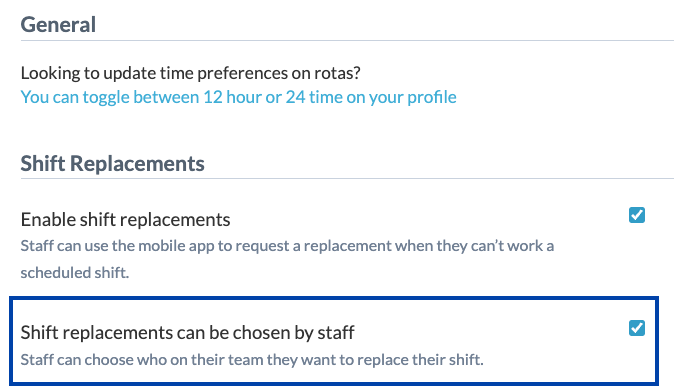Toggle the staff-chosen shift replacements checkbox
The height and width of the screenshot is (392, 674).
(x=637, y=328)
